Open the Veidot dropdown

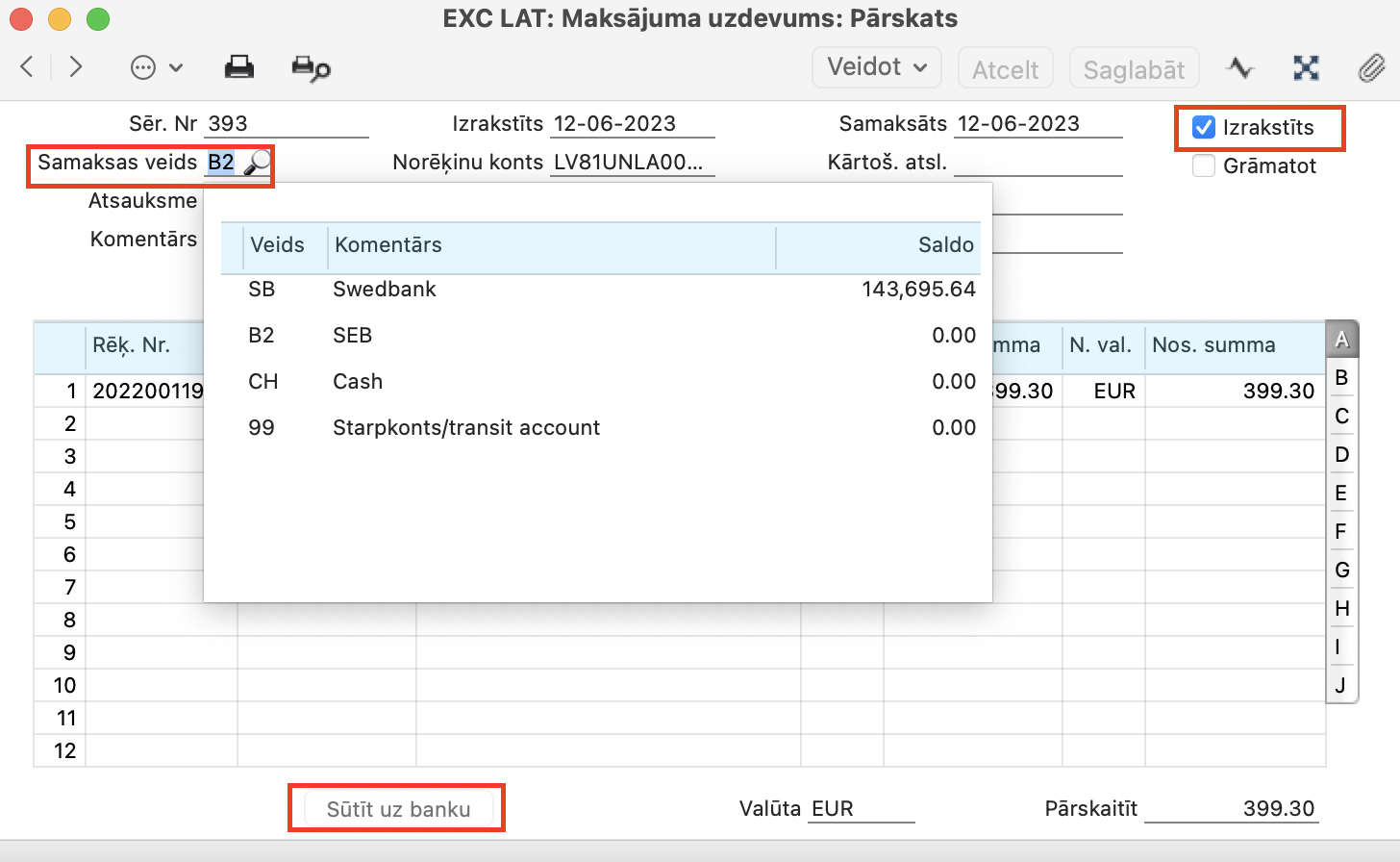877,67
